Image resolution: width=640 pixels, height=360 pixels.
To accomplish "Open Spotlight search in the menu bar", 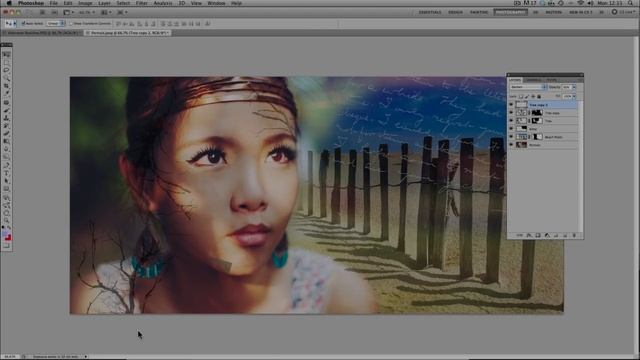I will tap(631, 3).
